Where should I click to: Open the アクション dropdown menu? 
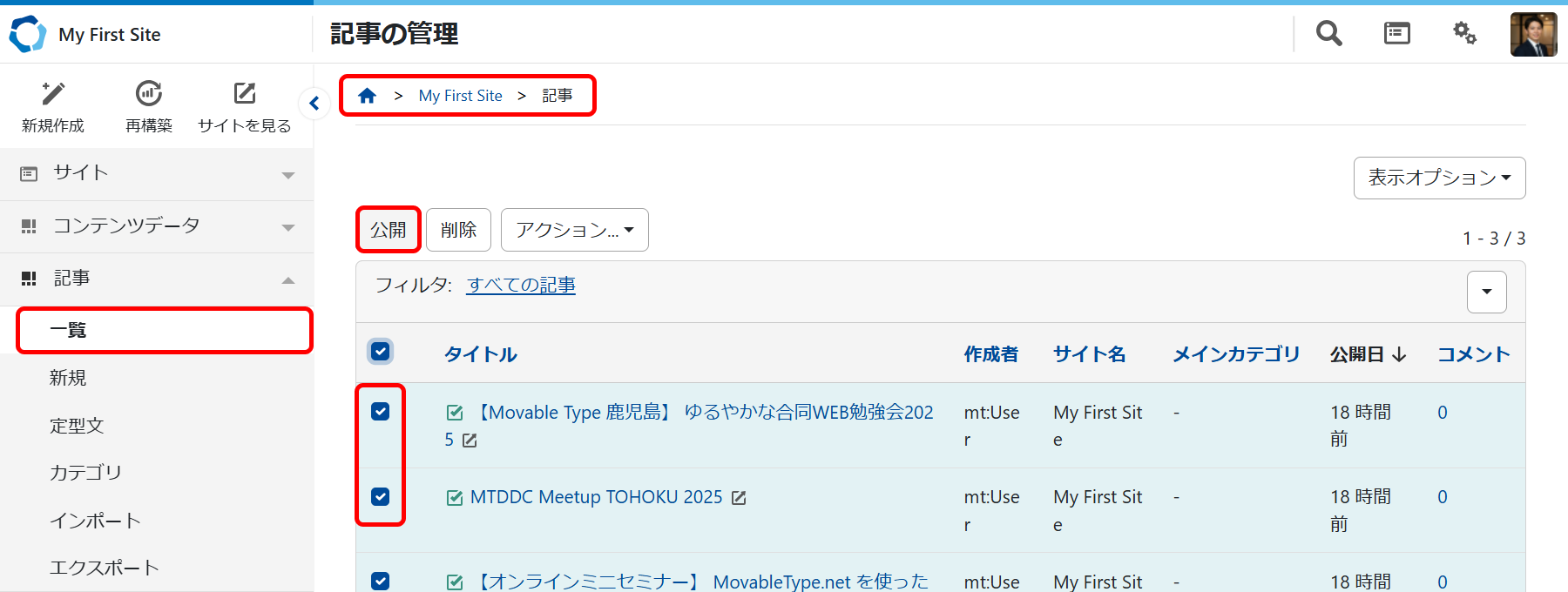(574, 230)
